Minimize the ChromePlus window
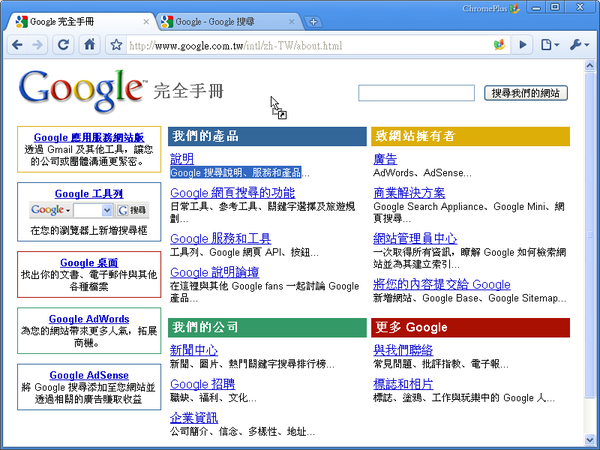The width and height of the screenshot is (600, 450). coord(536,8)
